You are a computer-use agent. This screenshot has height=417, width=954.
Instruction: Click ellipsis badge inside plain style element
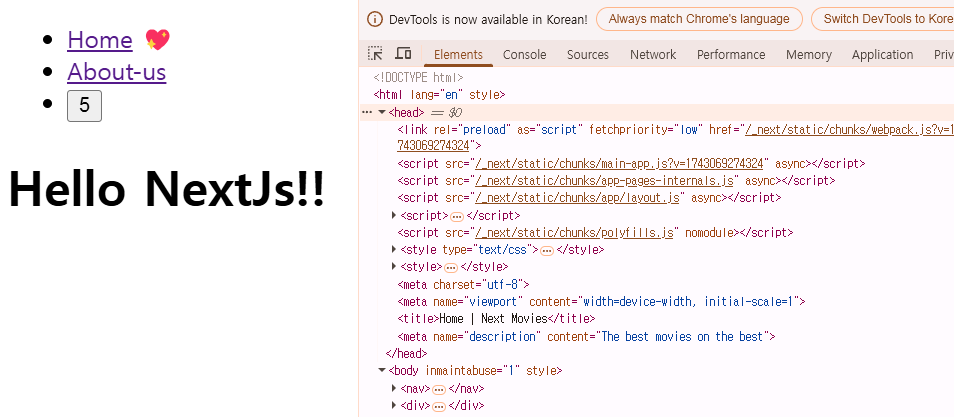pyautogui.click(x=451, y=268)
